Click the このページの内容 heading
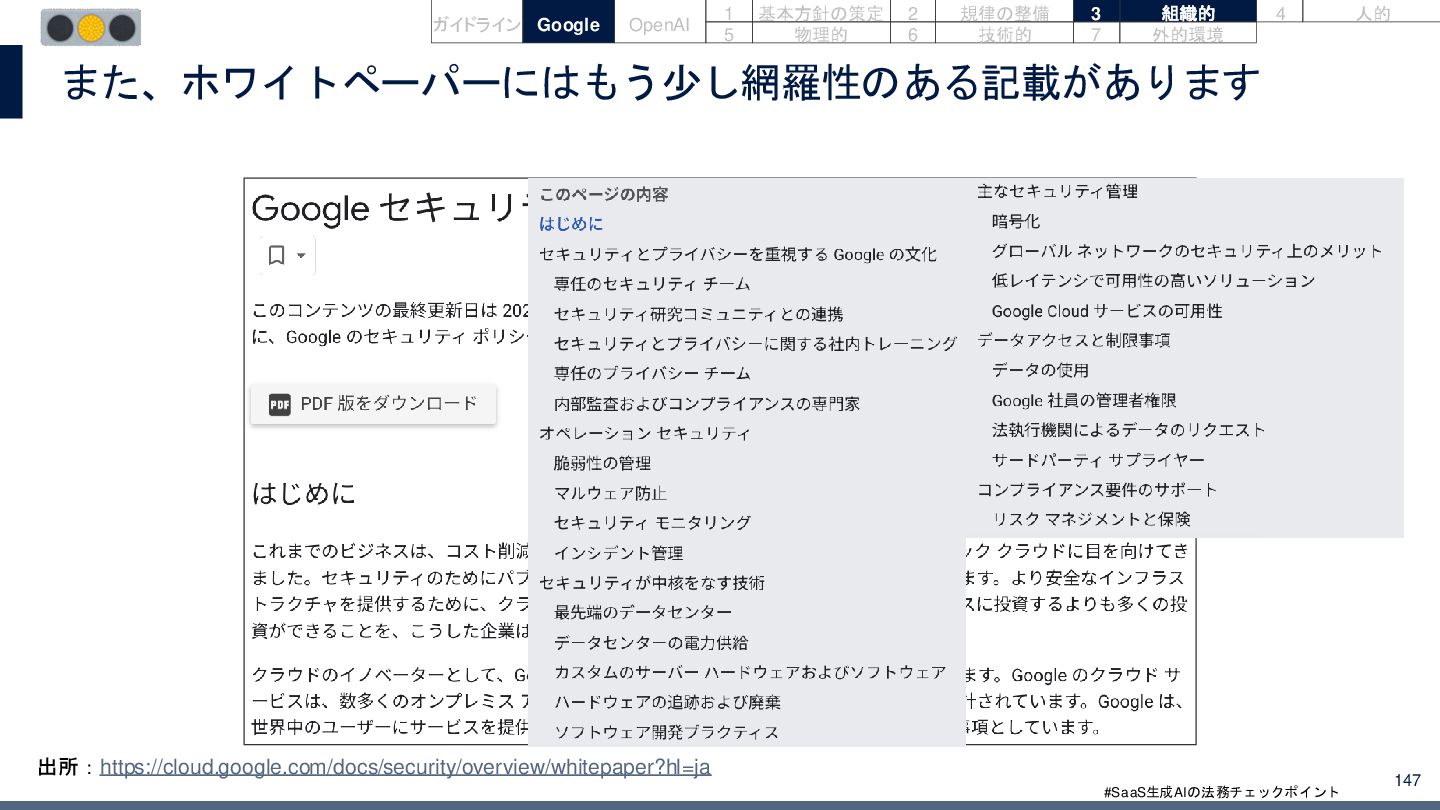The width and height of the screenshot is (1440, 810). click(604, 194)
